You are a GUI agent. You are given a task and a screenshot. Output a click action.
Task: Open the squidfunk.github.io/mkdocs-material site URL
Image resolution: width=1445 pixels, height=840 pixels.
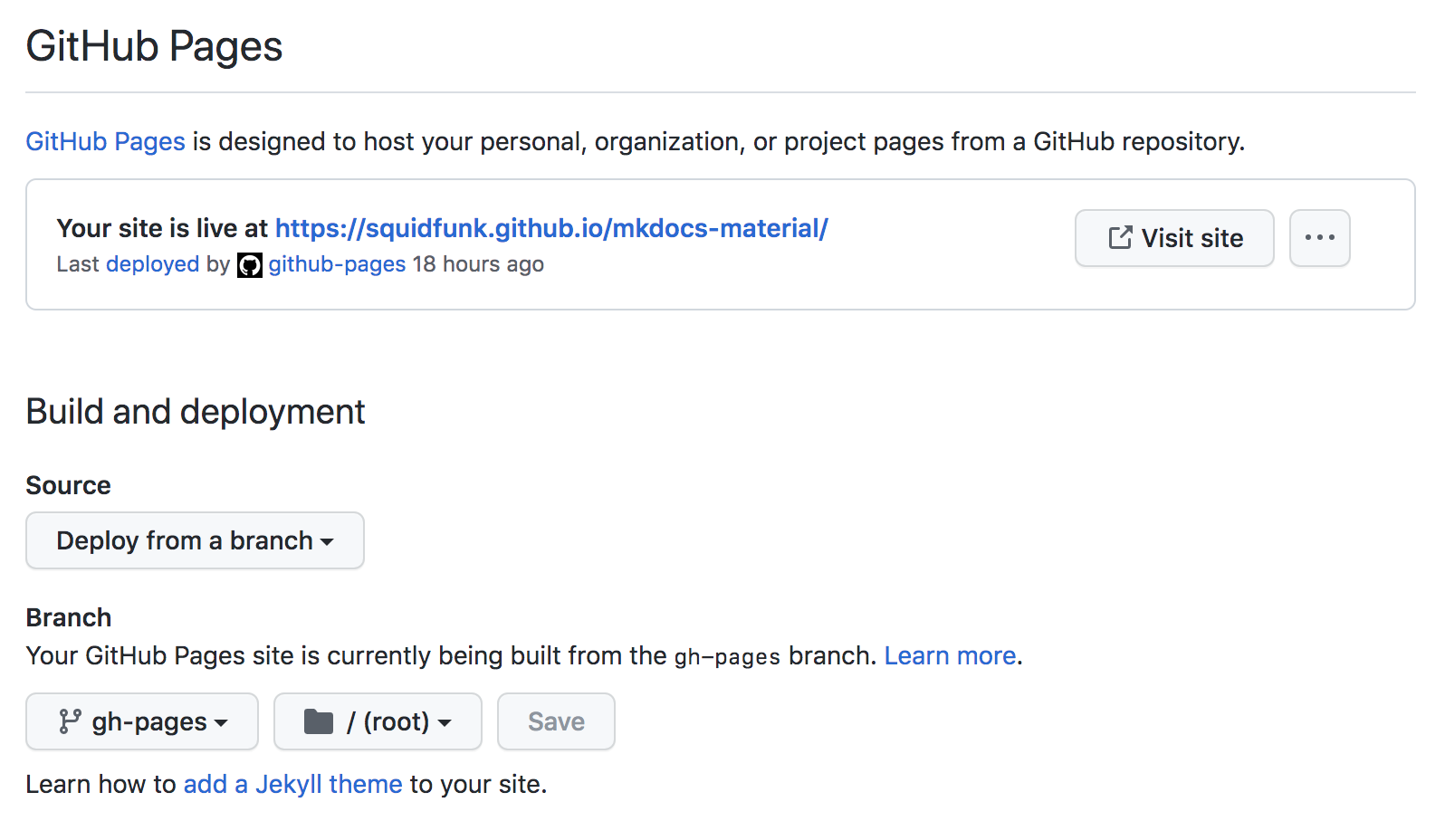pyautogui.click(x=551, y=228)
